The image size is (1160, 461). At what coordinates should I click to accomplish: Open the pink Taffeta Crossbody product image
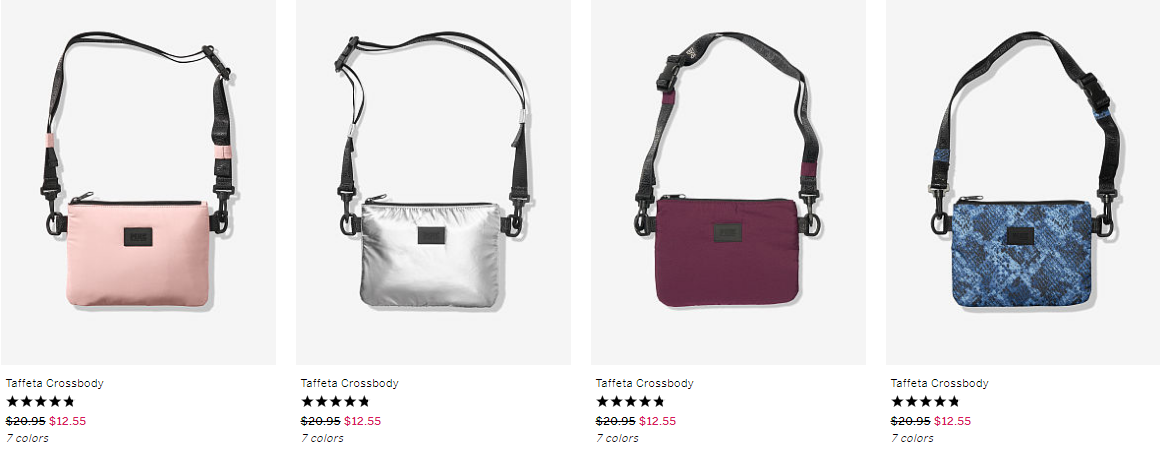(138, 182)
